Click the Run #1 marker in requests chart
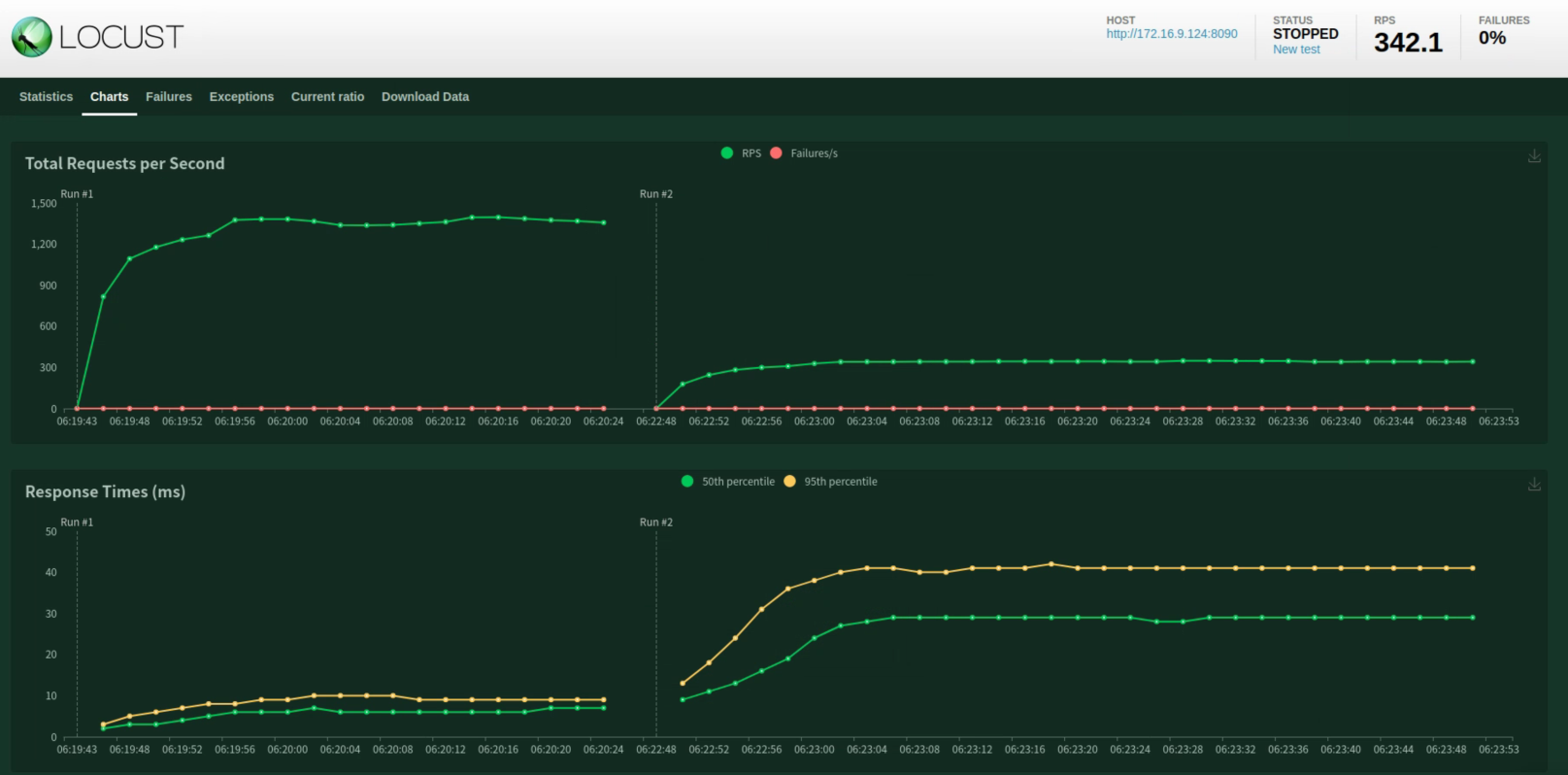The height and width of the screenshot is (775, 1568). (78, 194)
